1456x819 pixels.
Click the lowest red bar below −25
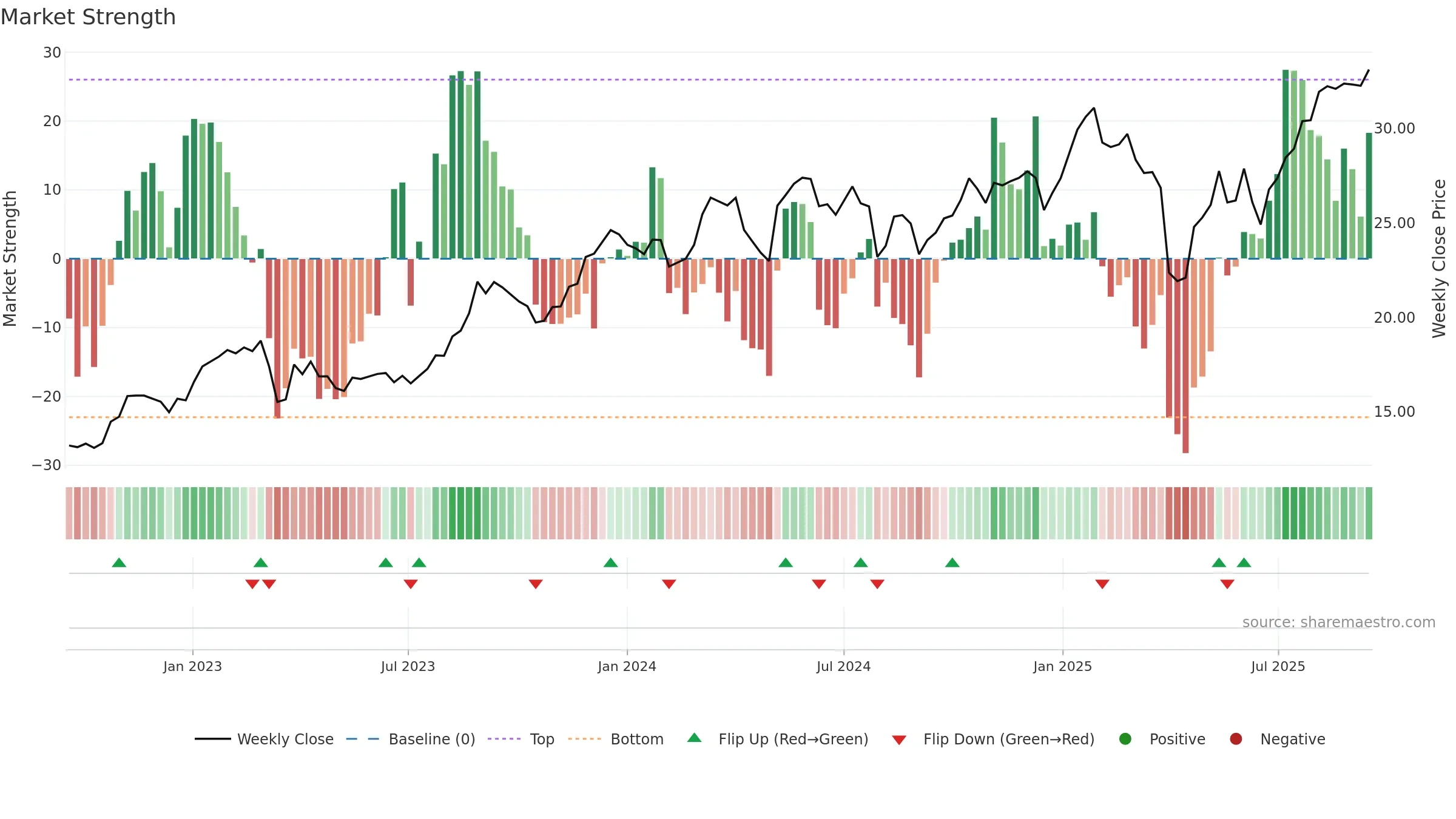pyautogui.click(x=1185, y=356)
